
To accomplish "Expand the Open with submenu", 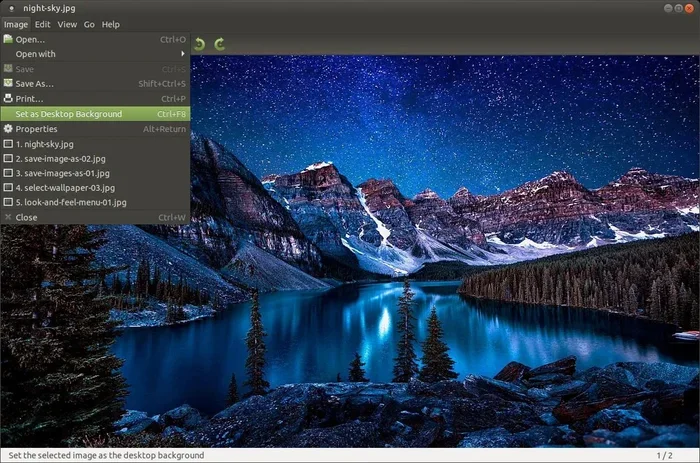I will point(95,54).
